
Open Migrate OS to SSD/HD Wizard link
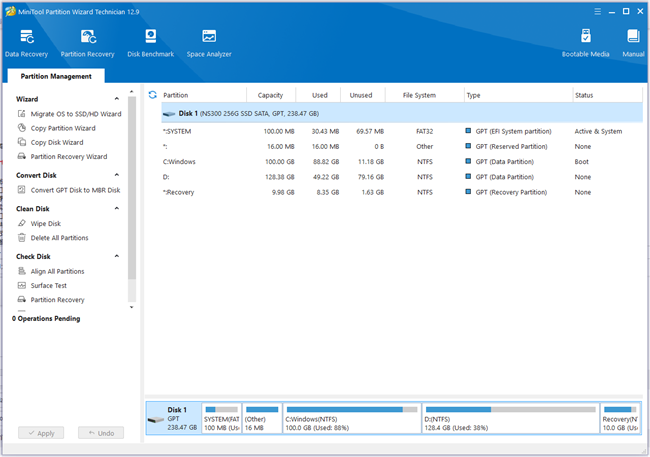click(76, 114)
